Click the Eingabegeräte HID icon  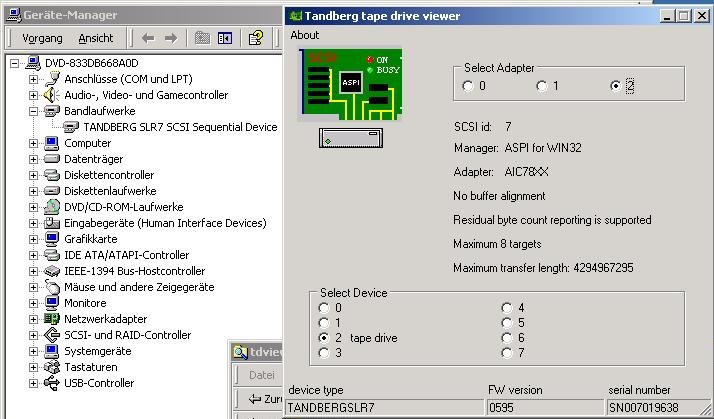click(51, 223)
